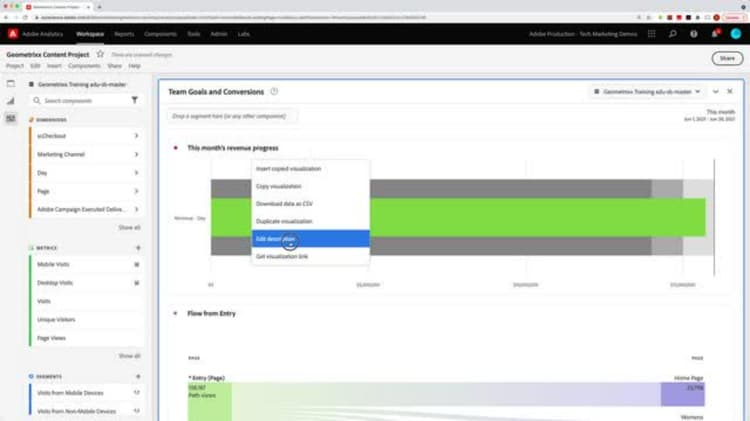Click the red status dot of revenue progress visualization
The width and height of the screenshot is (750, 421).
pos(176,148)
